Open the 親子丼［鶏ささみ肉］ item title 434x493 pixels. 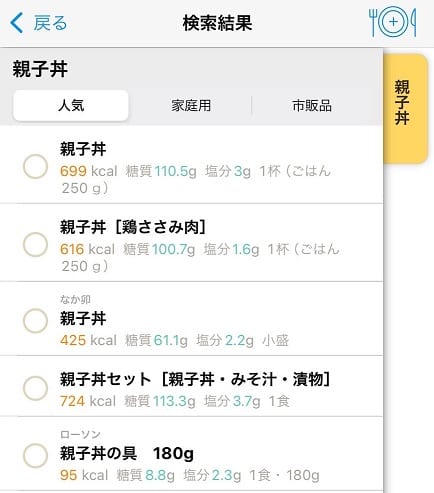tap(133, 227)
